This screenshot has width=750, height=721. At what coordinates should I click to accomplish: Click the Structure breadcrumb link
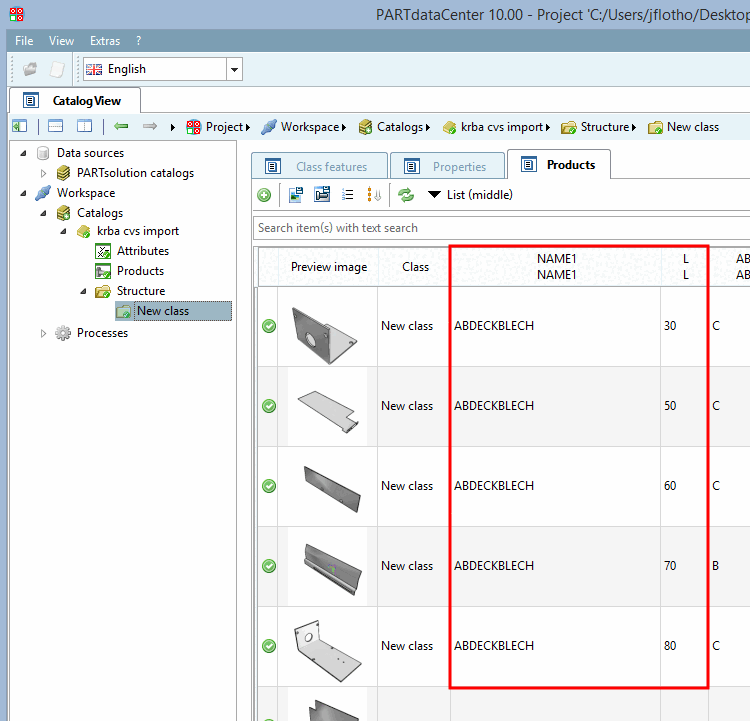click(x=605, y=127)
